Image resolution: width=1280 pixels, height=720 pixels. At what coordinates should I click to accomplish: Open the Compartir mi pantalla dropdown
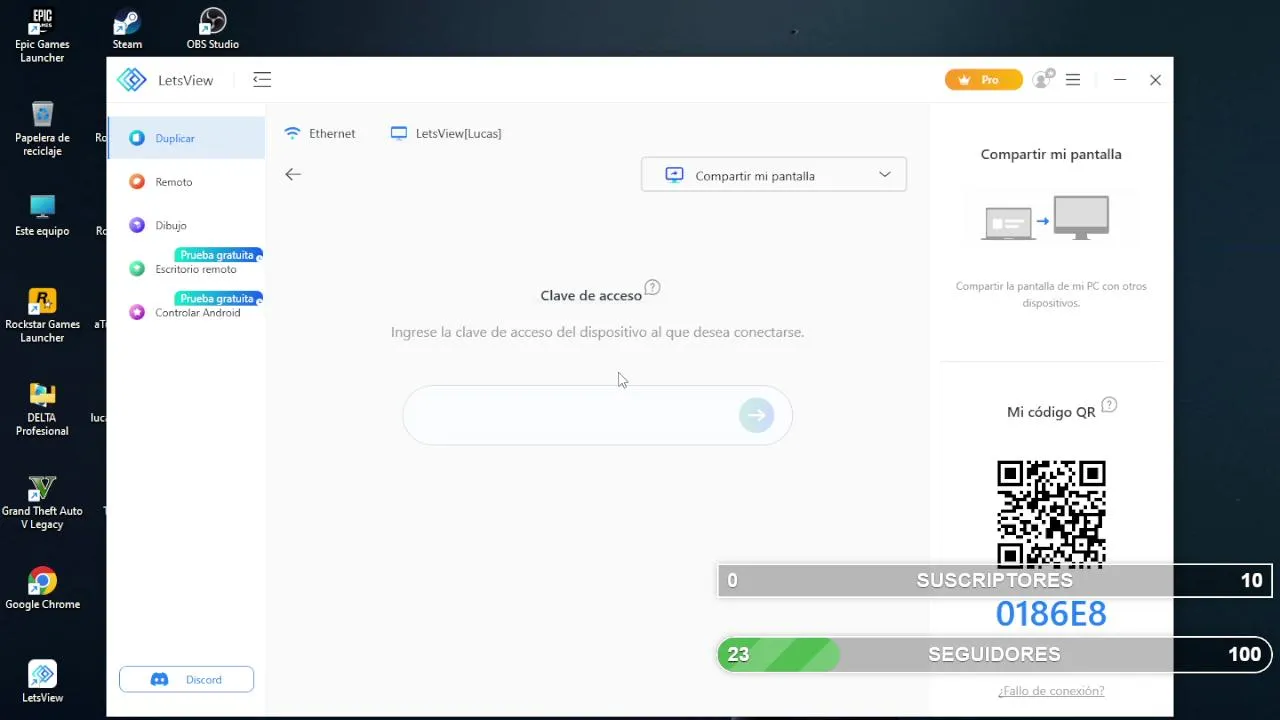pos(774,175)
